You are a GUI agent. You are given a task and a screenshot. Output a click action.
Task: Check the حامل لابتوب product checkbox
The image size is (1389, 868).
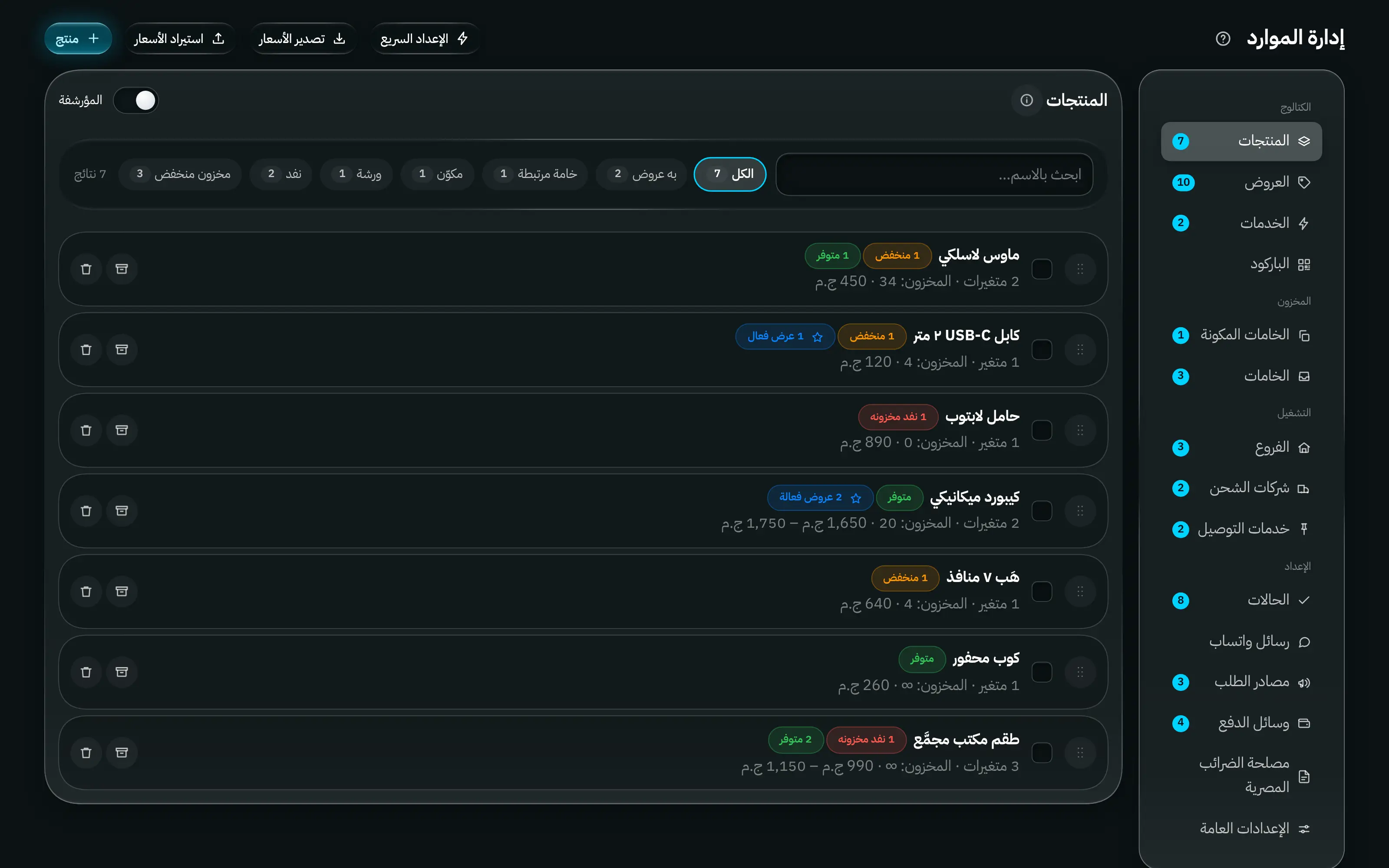tap(1042, 430)
